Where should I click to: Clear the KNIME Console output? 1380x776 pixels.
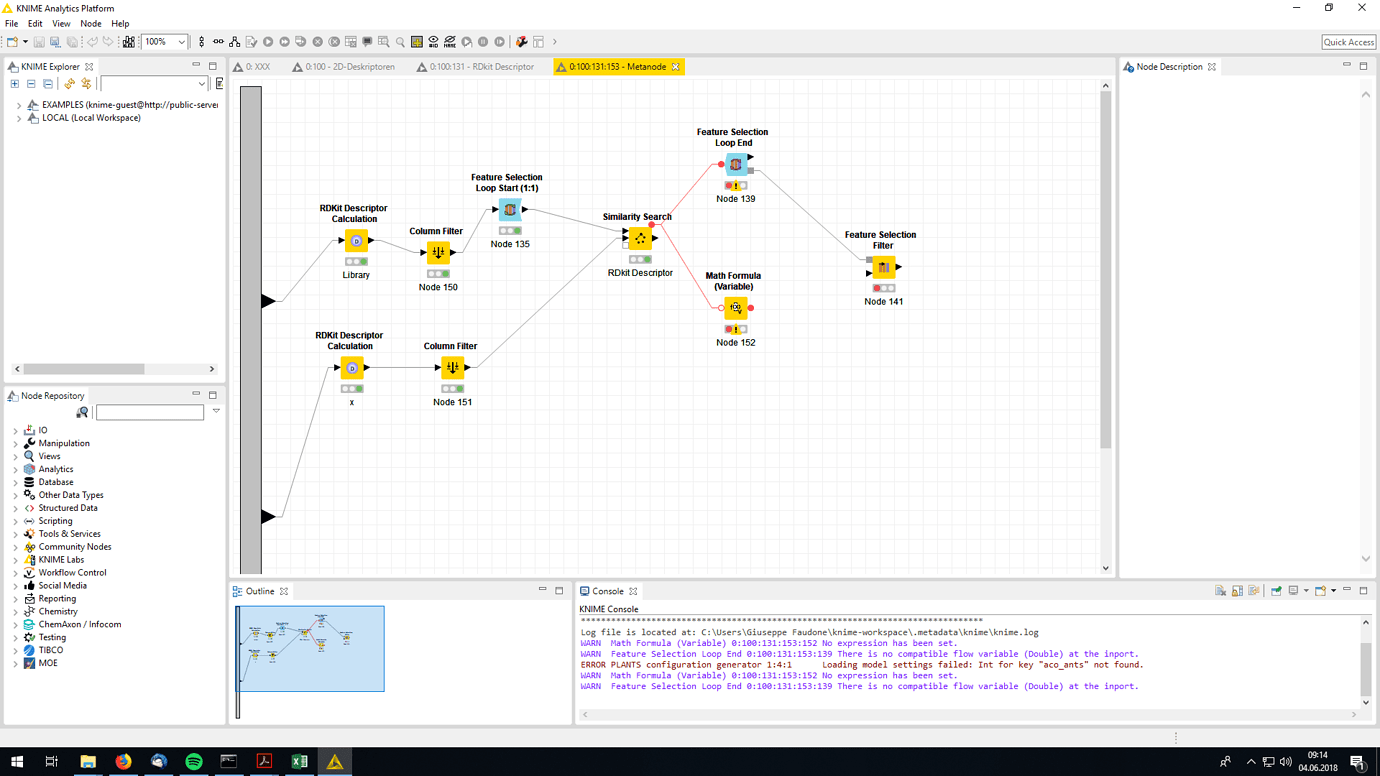point(1220,590)
